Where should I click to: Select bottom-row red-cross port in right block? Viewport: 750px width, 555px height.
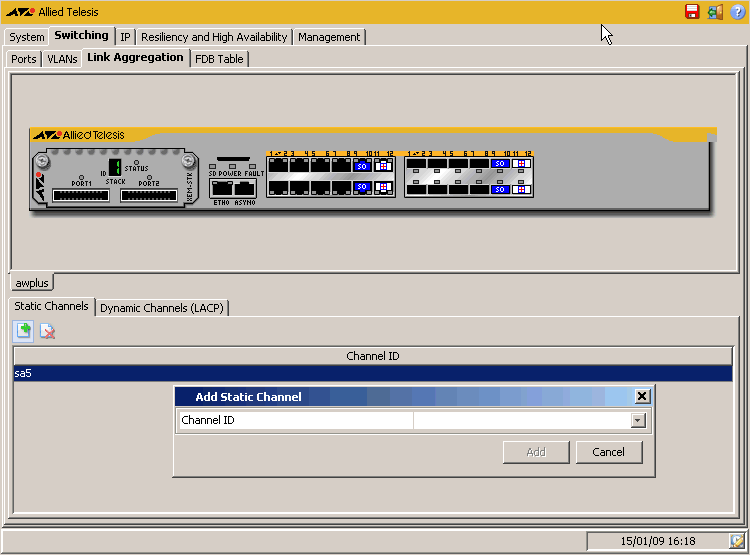pyautogui.click(x=521, y=189)
